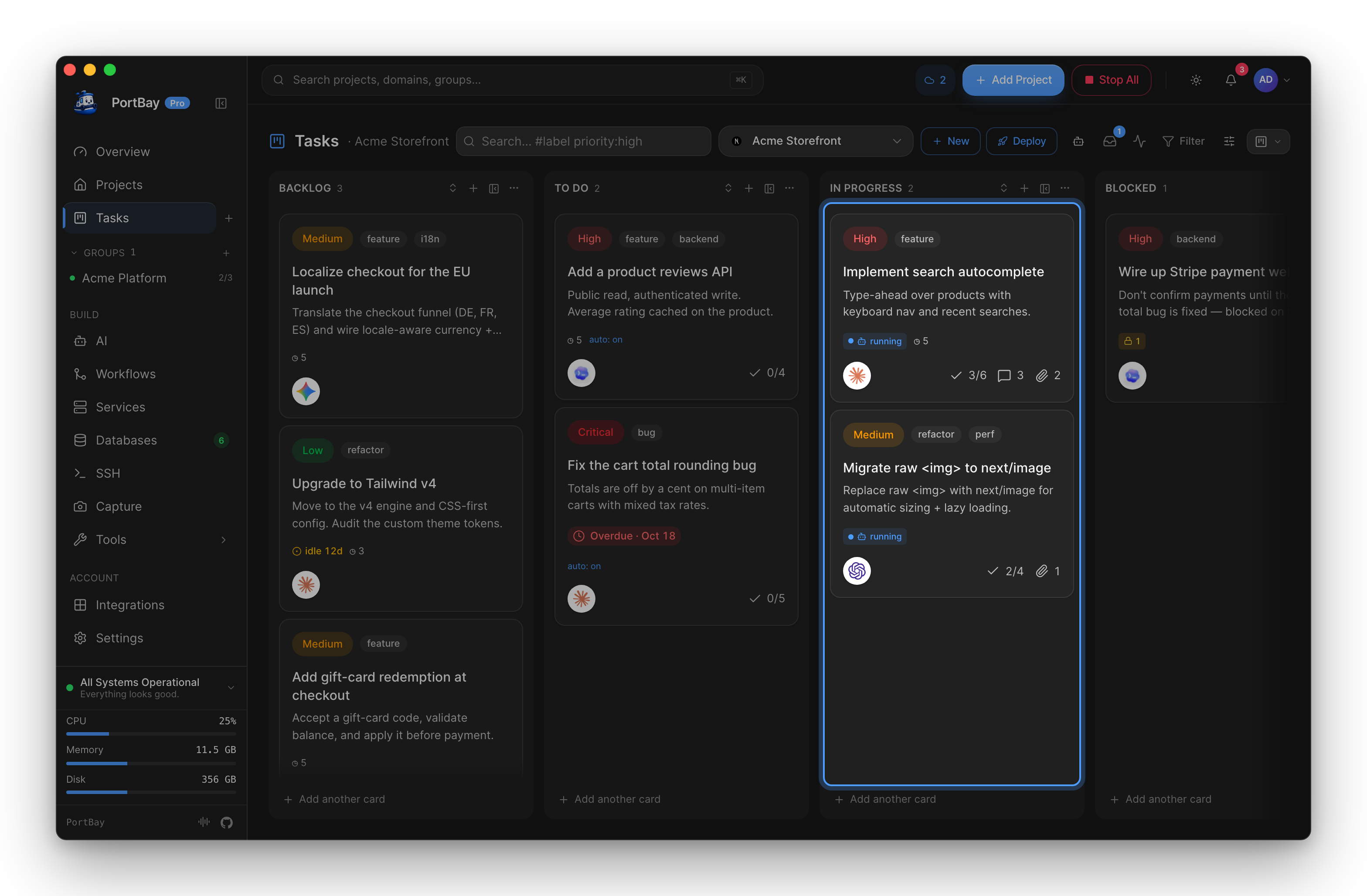Open Backlog column more options ellipsis
The height and width of the screenshot is (896, 1367).
point(514,188)
